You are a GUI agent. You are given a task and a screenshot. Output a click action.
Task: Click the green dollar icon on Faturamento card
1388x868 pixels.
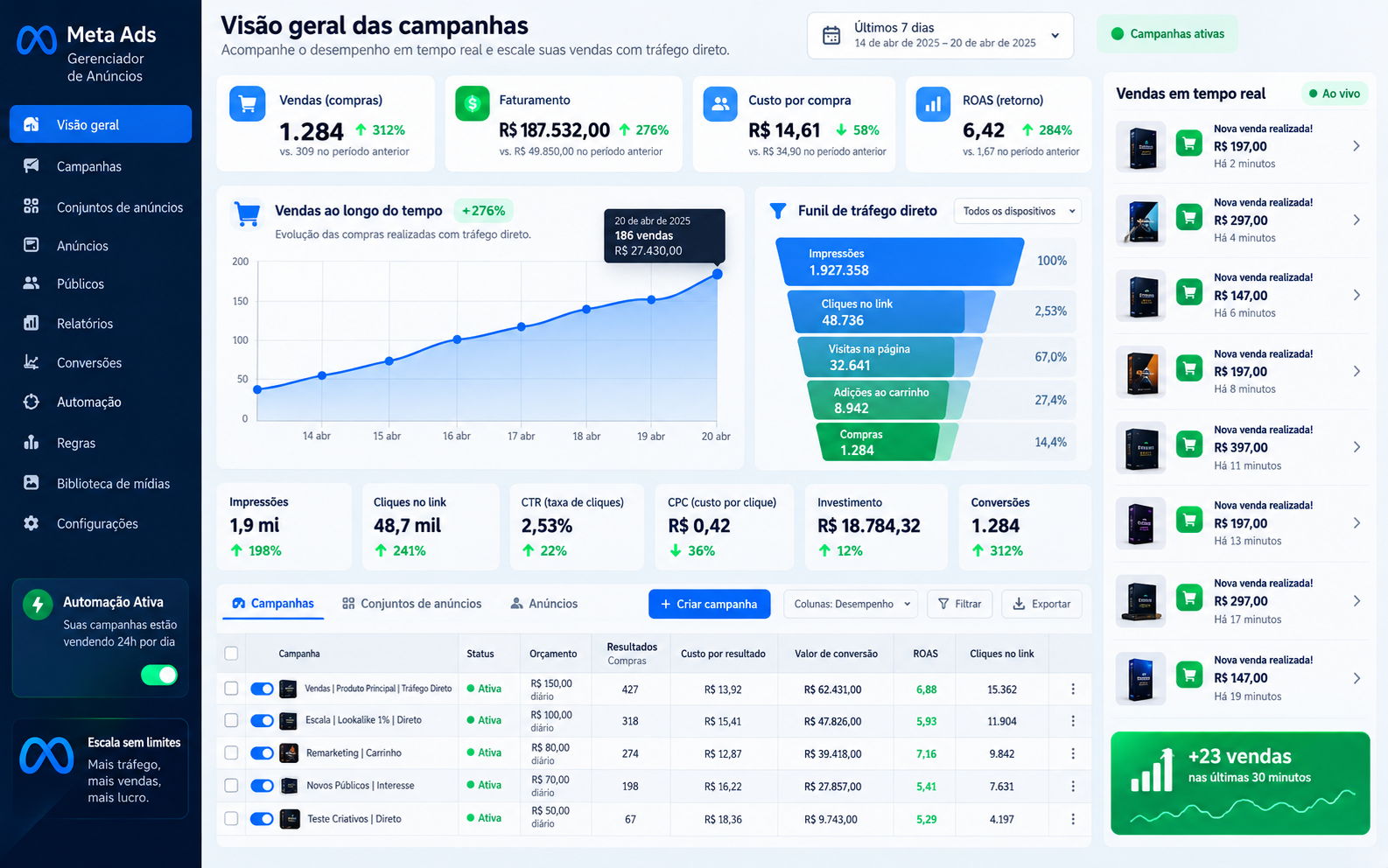point(473,104)
